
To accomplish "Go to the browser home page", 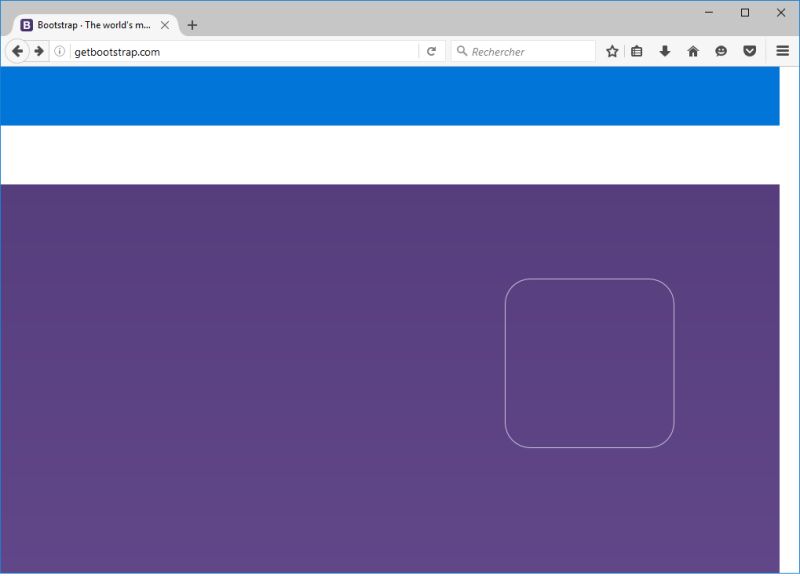I will pyautogui.click(x=694, y=51).
